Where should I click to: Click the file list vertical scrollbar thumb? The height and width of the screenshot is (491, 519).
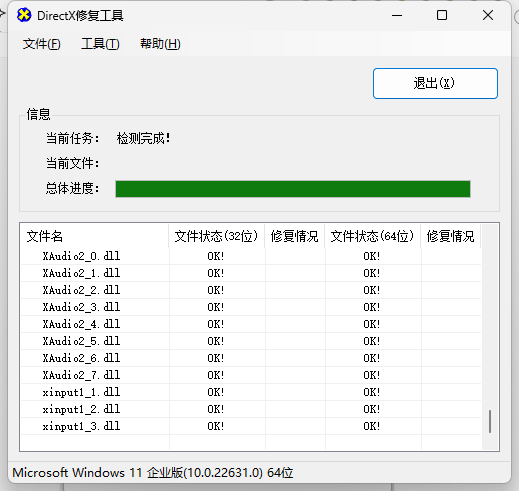tap(490, 421)
